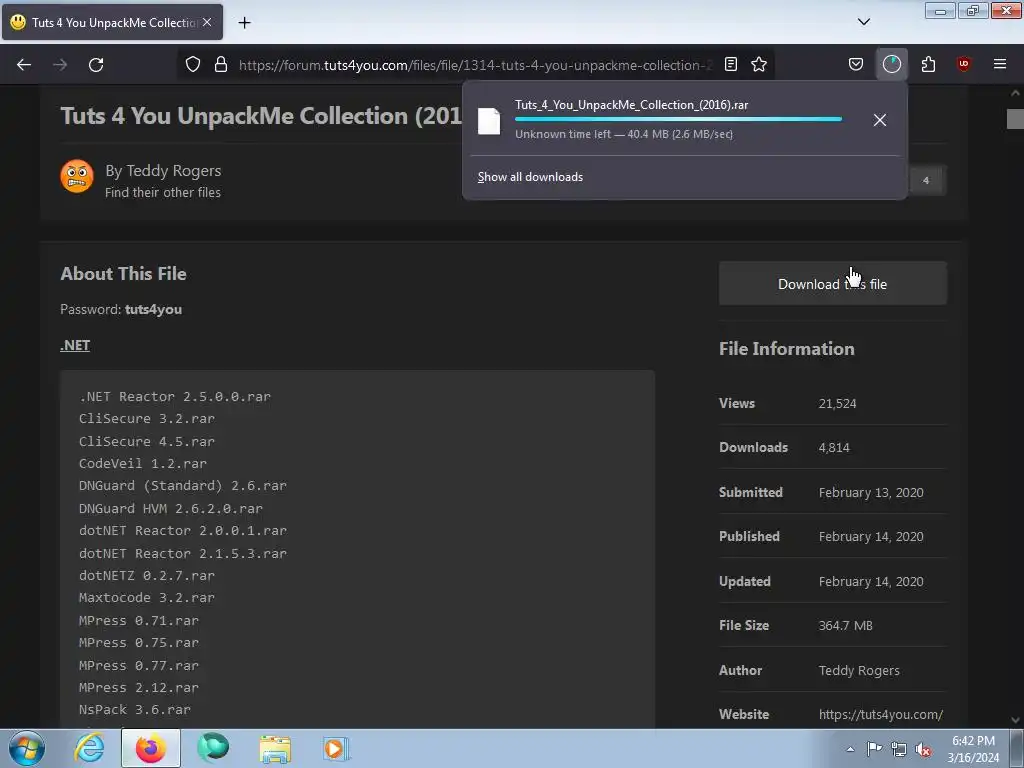Open Windows Explorer folder on taskbar
The width and height of the screenshot is (1024, 768).
(x=275, y=748)
